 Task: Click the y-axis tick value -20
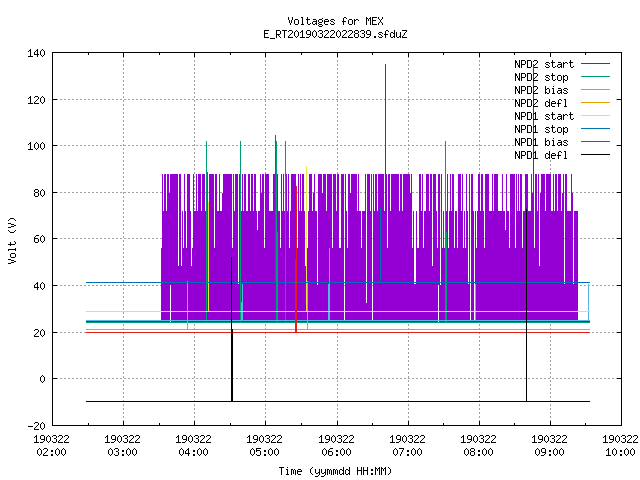36,426
